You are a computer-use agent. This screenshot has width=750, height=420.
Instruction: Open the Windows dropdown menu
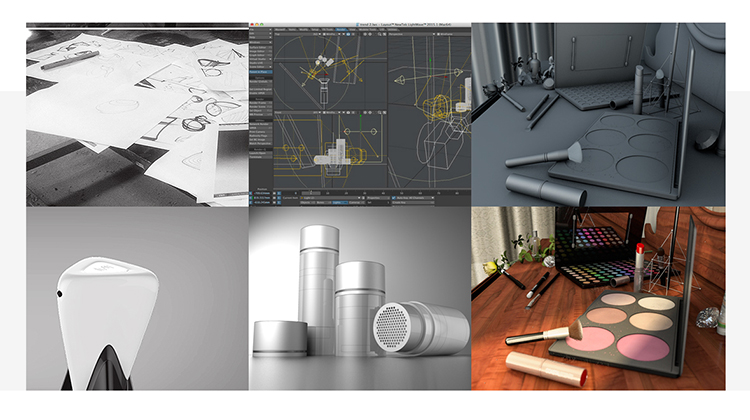260,43
